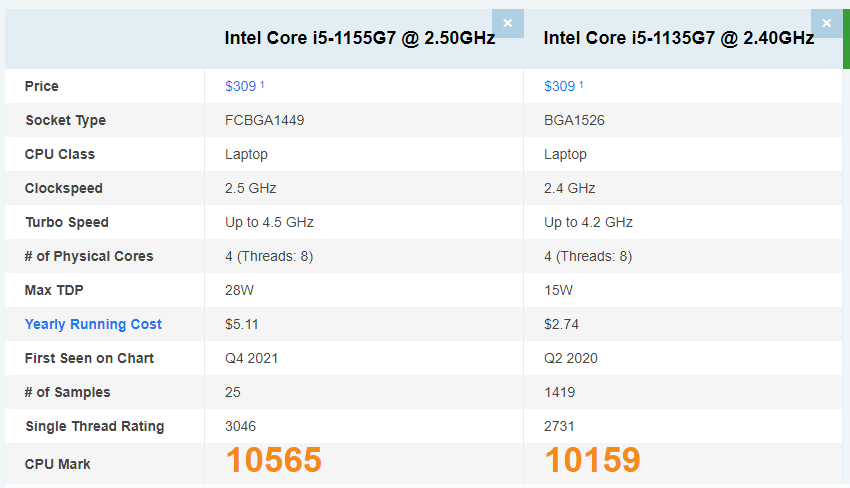Screen dimensions: 850x488
Task: Select the 10565 CPU Mark score
Action: click(273, 460)
